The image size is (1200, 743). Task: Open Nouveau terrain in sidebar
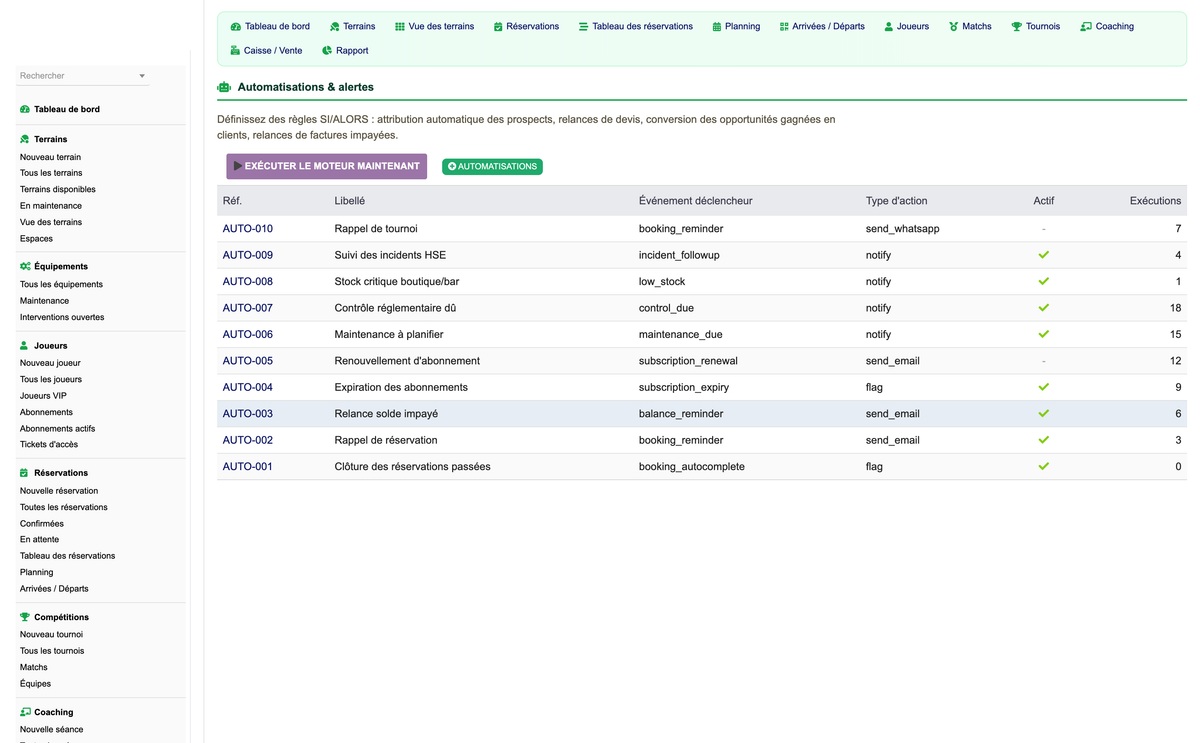pos(50,157)
